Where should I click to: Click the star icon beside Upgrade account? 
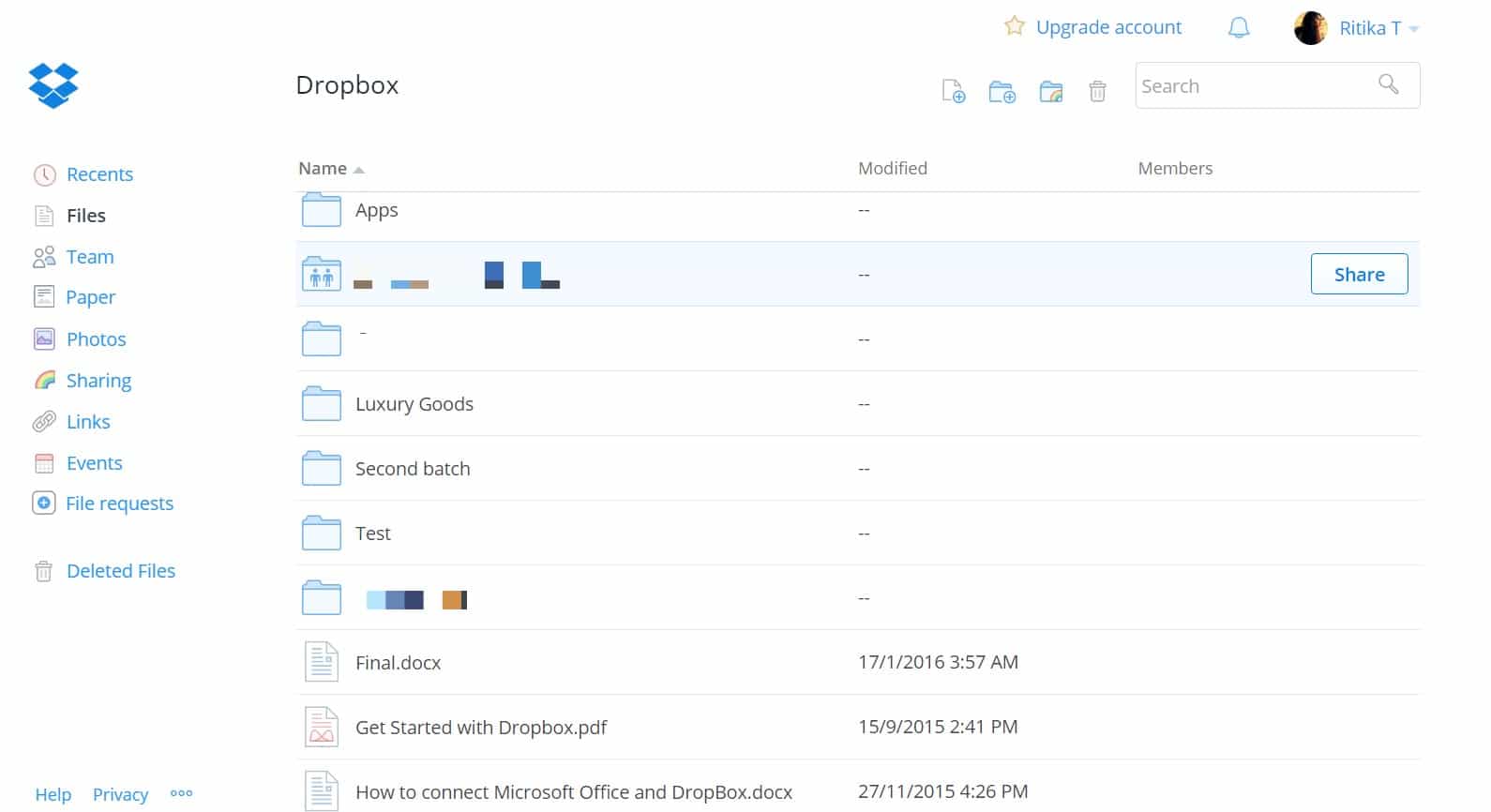[x=1014, y=26]
